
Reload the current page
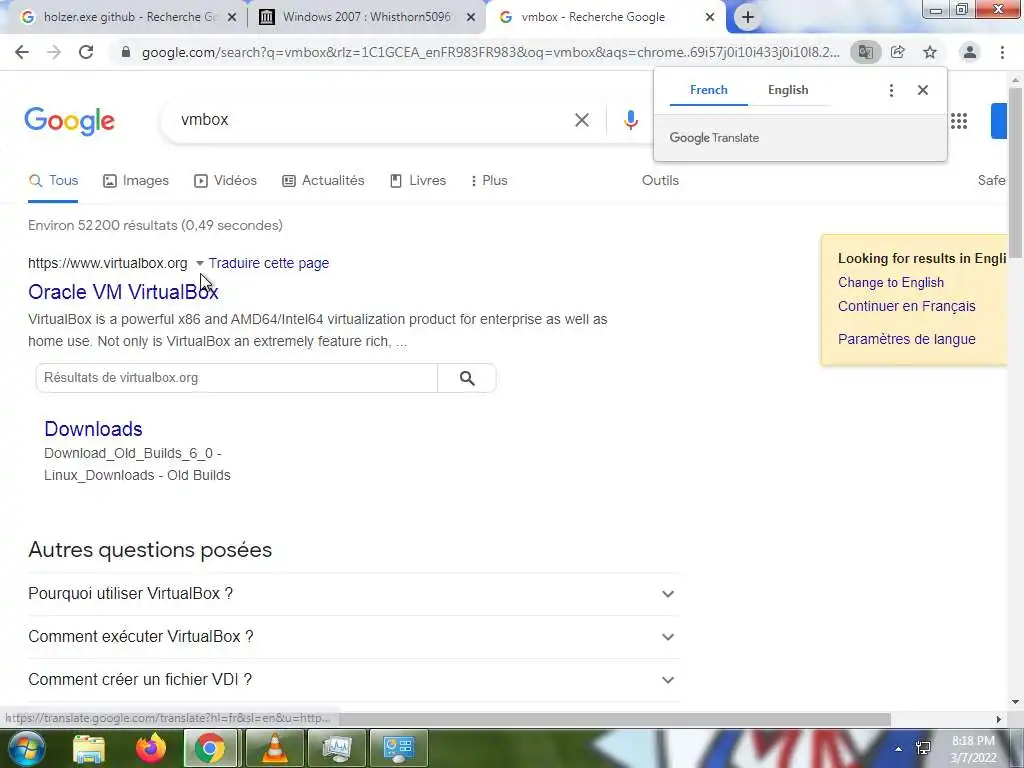point(86,52)
